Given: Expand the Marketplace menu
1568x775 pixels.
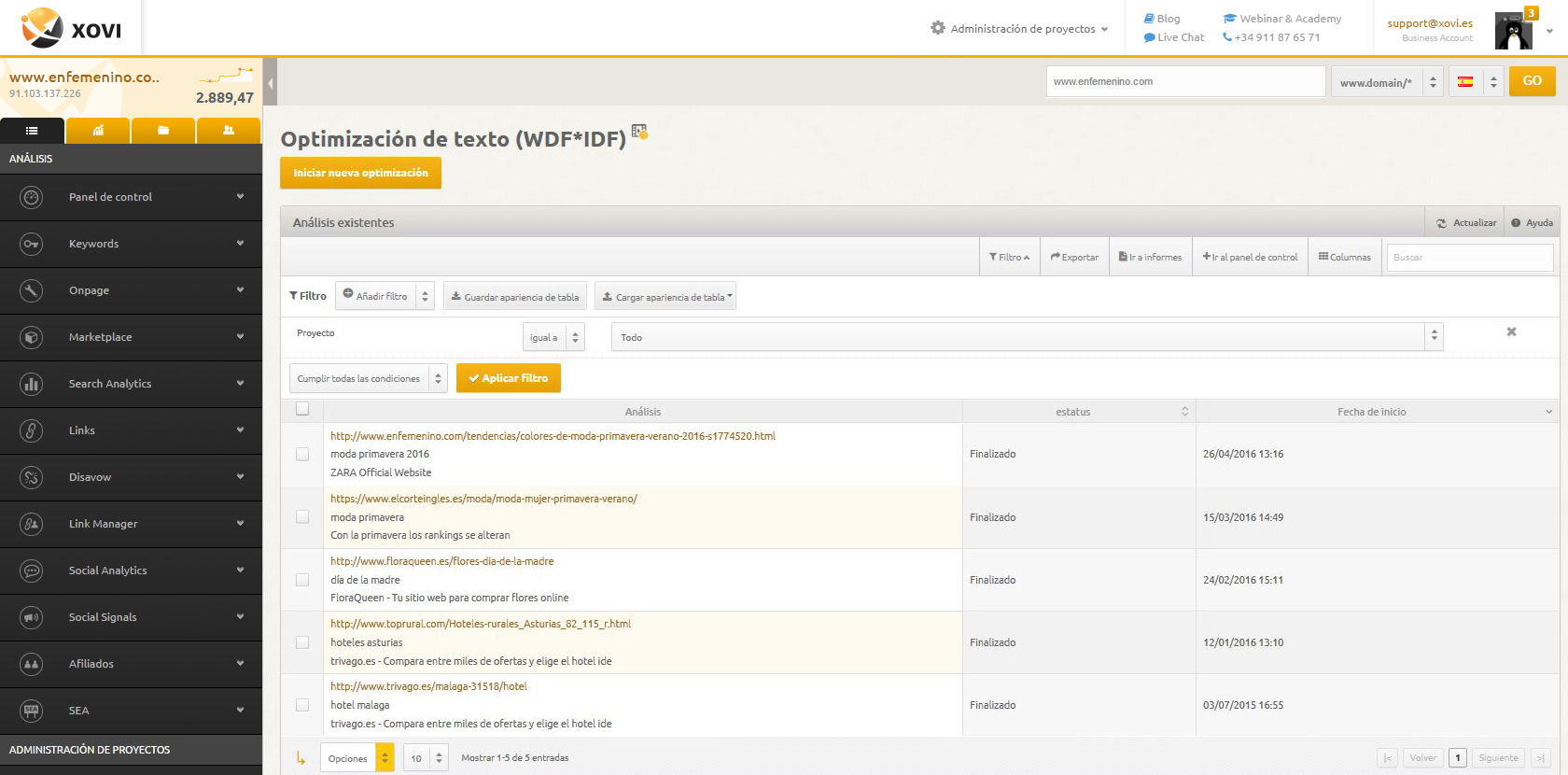Looking at the screenshot, I should pos(240,336).
